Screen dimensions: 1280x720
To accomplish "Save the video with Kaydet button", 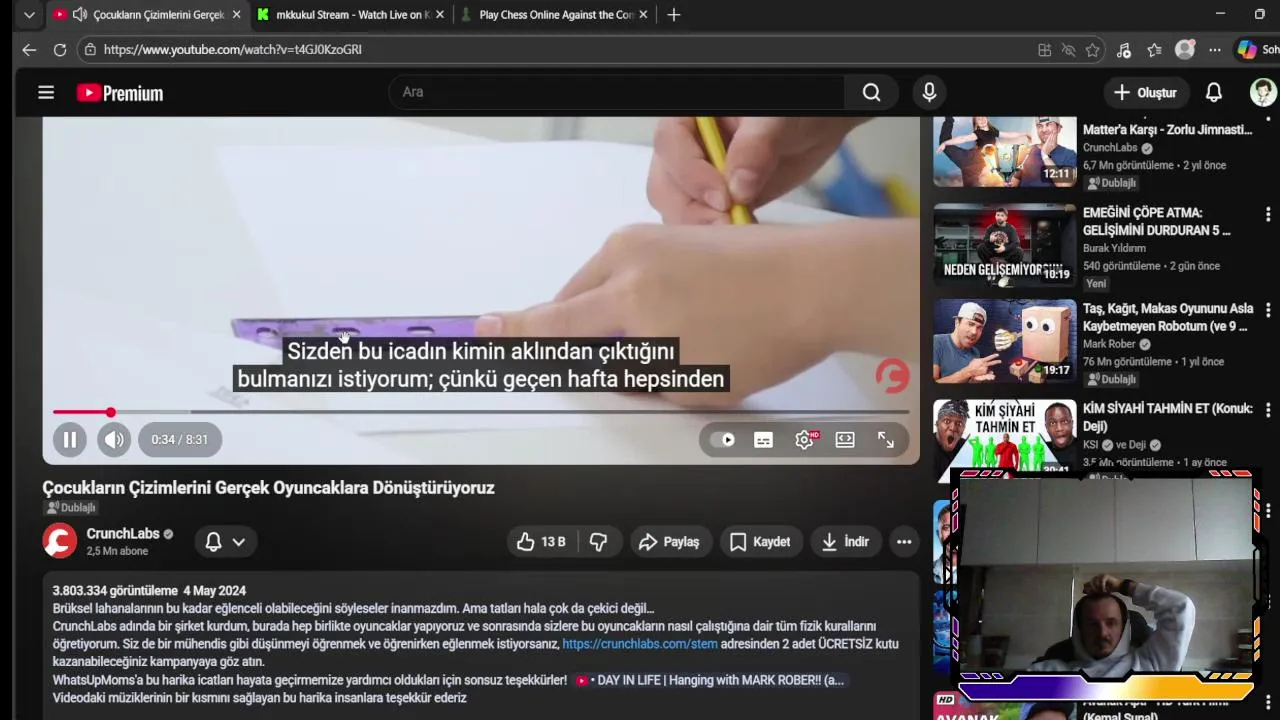I will coord(760,542).
